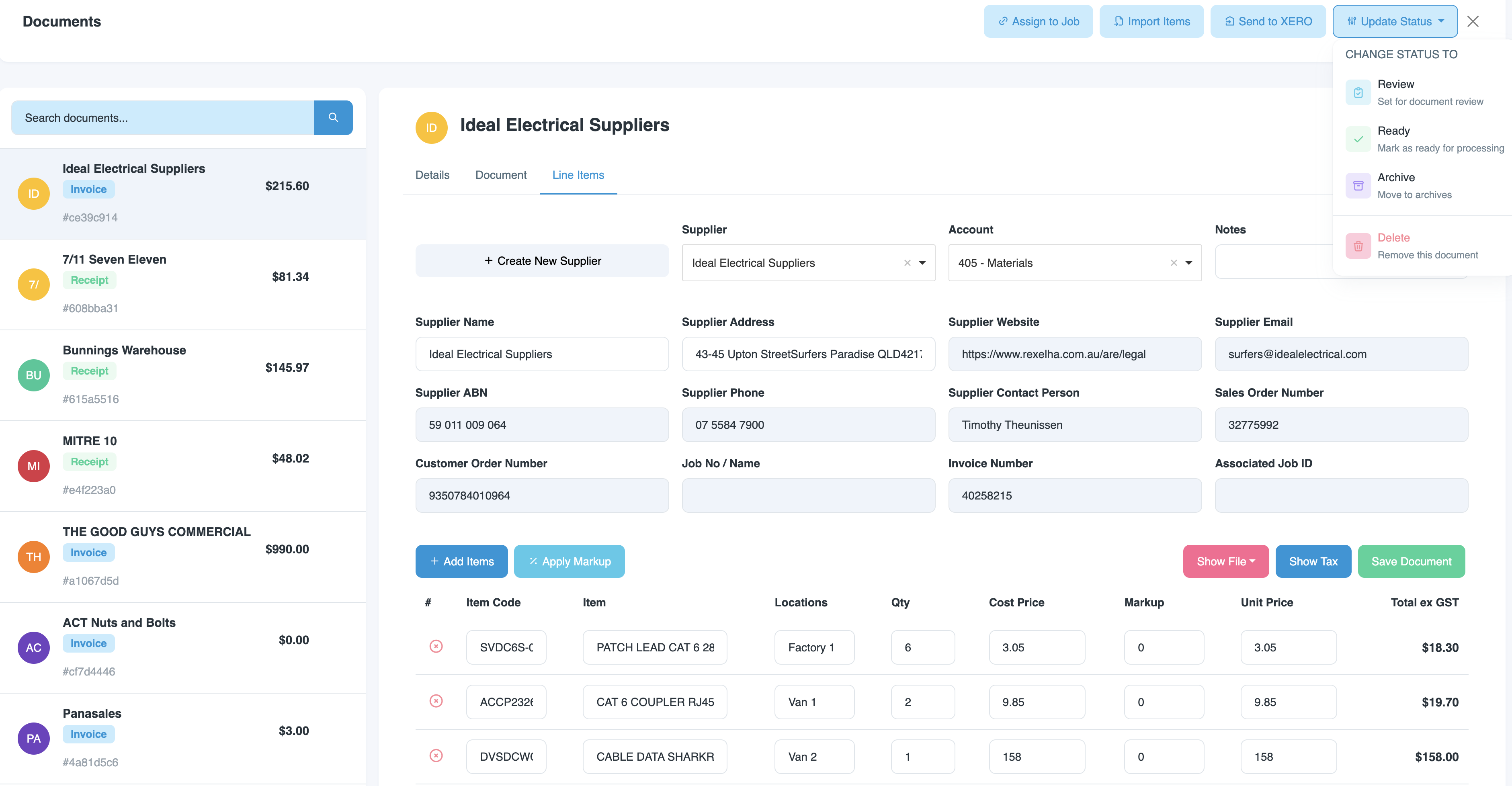1512x786 pixels.
Task: Remove the PATCH LEAD CAT 6 line item
Action: pos(436,646)
